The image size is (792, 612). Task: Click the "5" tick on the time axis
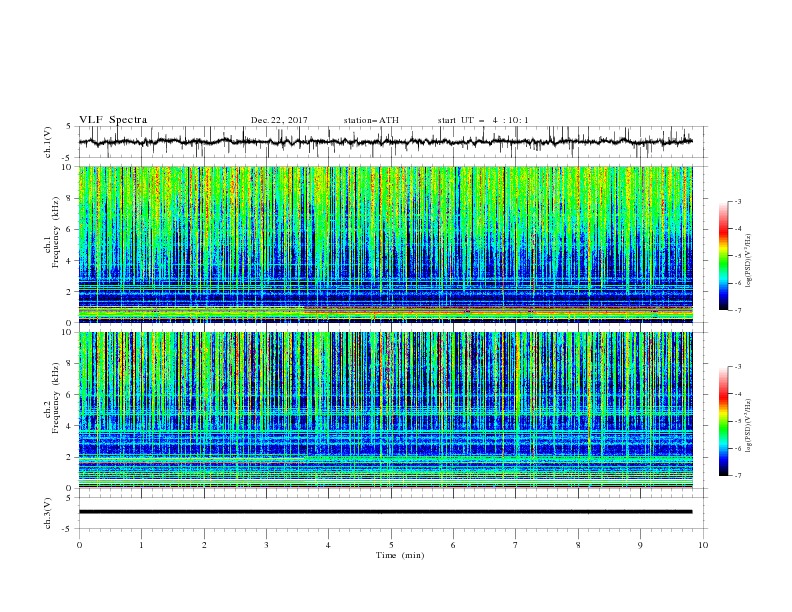[x=391, y=545]
